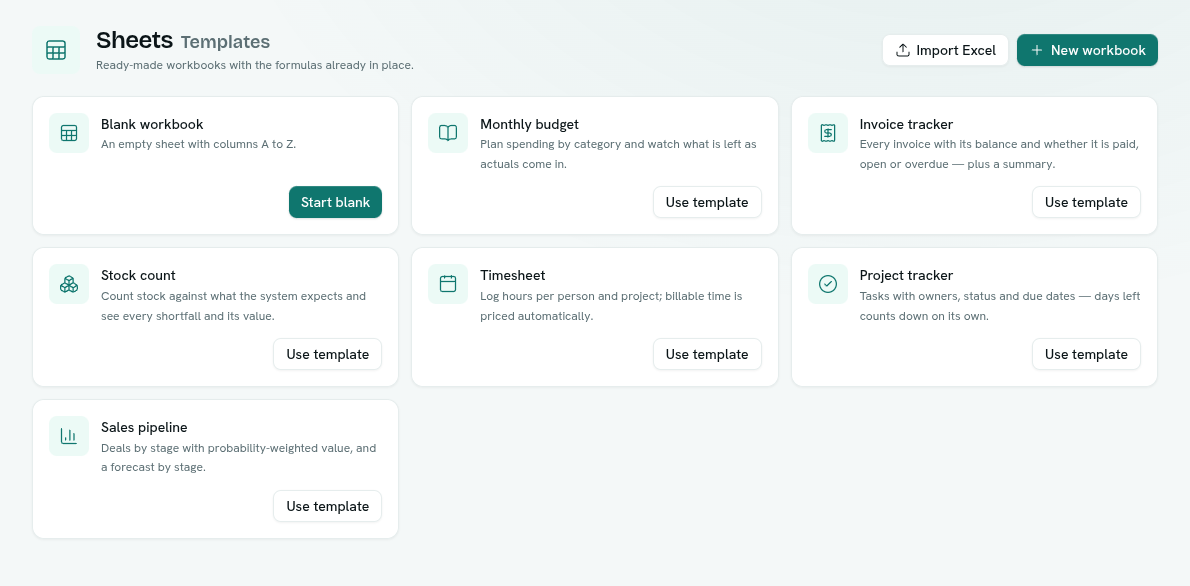
Task: Click the 'Ready-made workbooks' subtitle text
Action: 255,65
